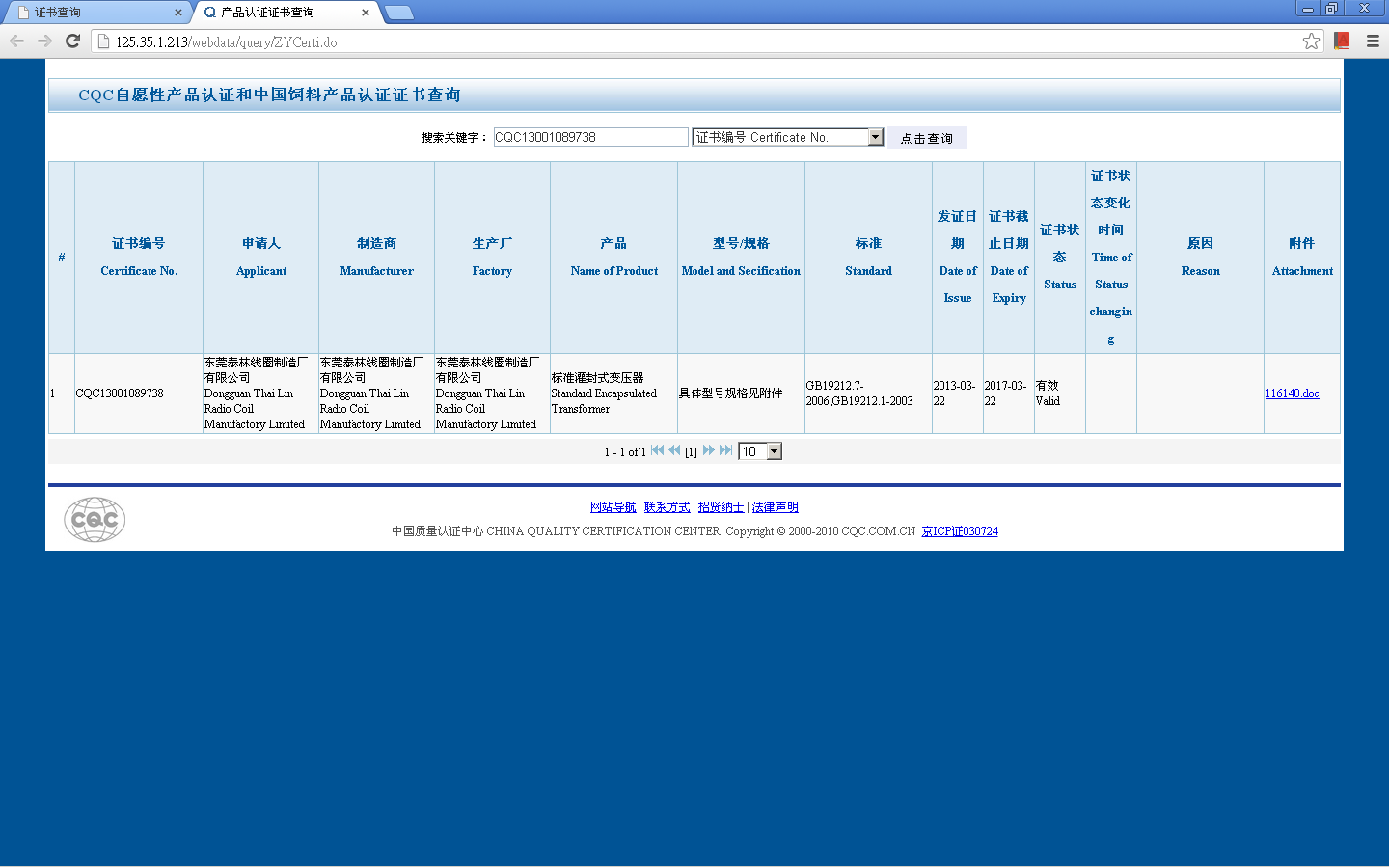Jump to first page of results
Viewport: 1389px width, 868px height.
pyautogui.click(x=657, y=450)
